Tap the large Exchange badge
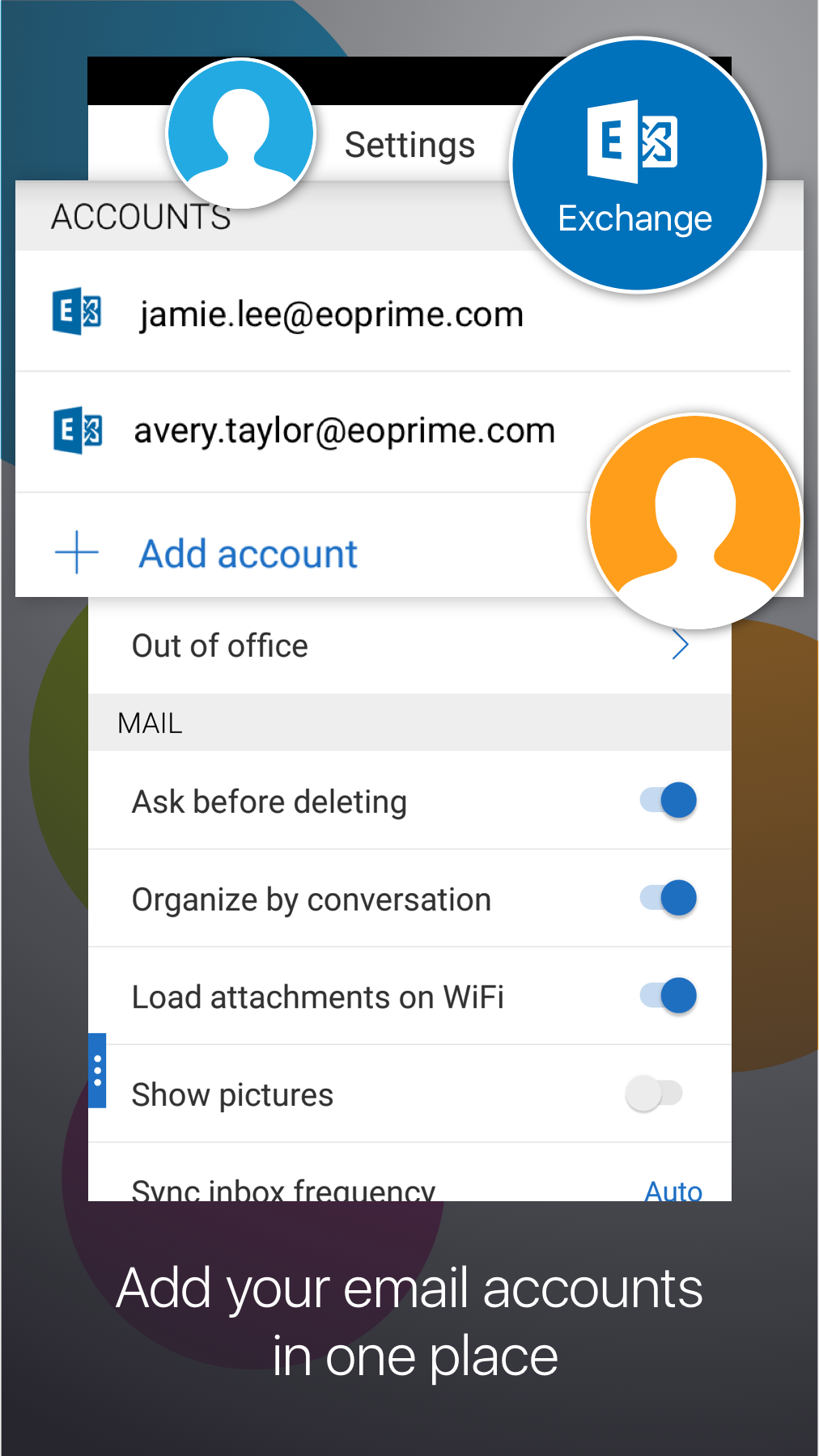Screen dimensions: 819x1456 [x=637, y=165]
